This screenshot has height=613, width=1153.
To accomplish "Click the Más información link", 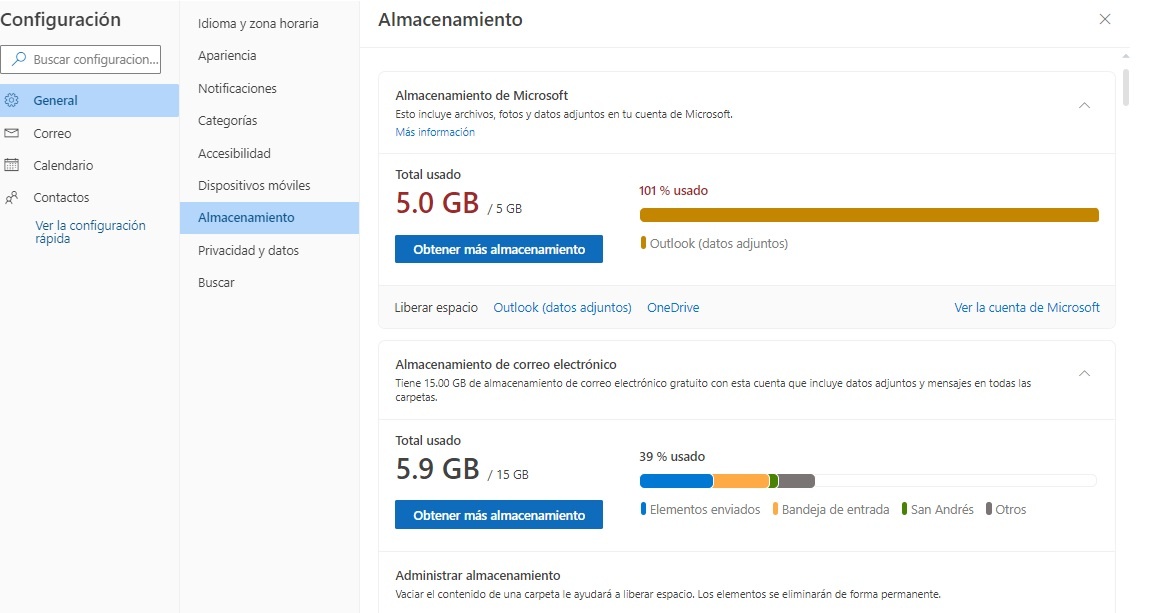I will (435, 132).
